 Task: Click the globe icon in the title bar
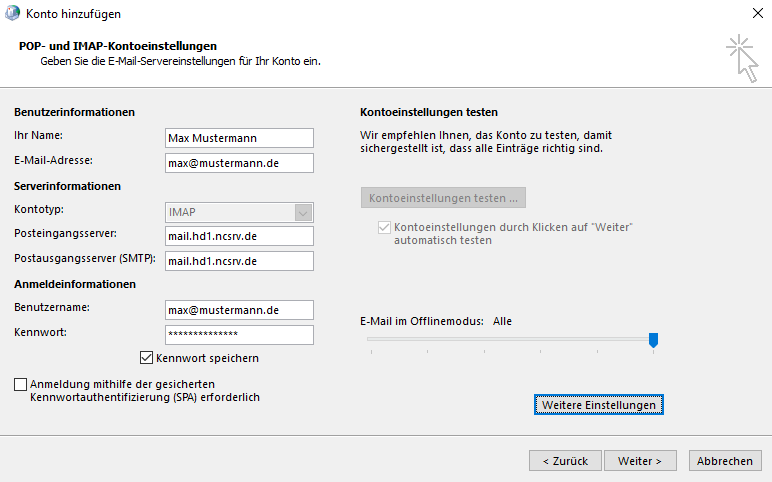pyautogui.click(x=11, y=13)
